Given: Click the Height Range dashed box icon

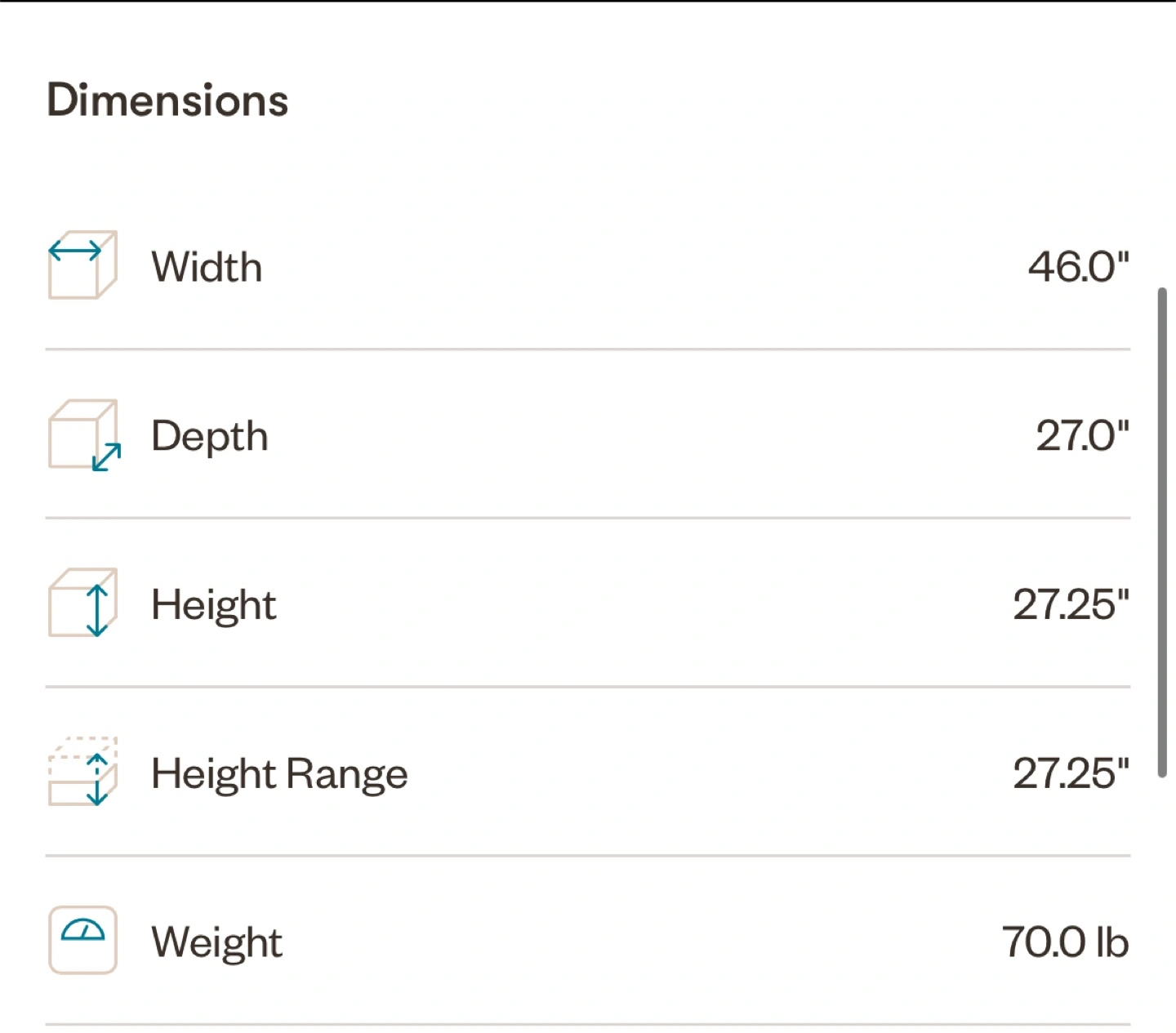Looking at the screenshot, I should (82, 772).
